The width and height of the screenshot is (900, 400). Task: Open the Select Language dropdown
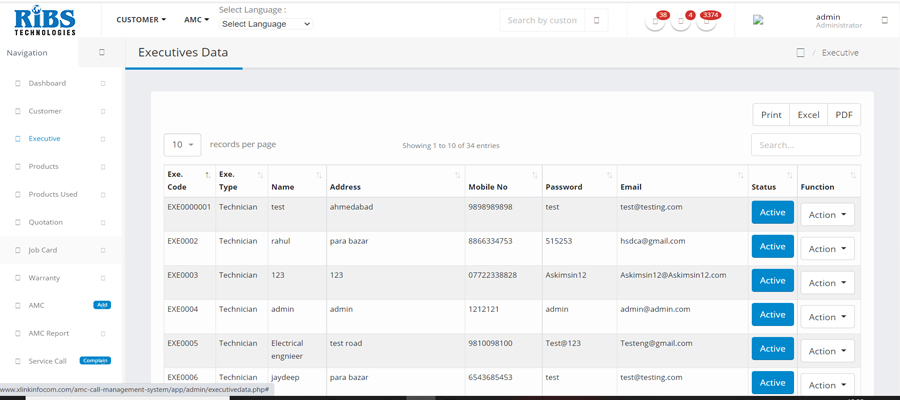265,24
